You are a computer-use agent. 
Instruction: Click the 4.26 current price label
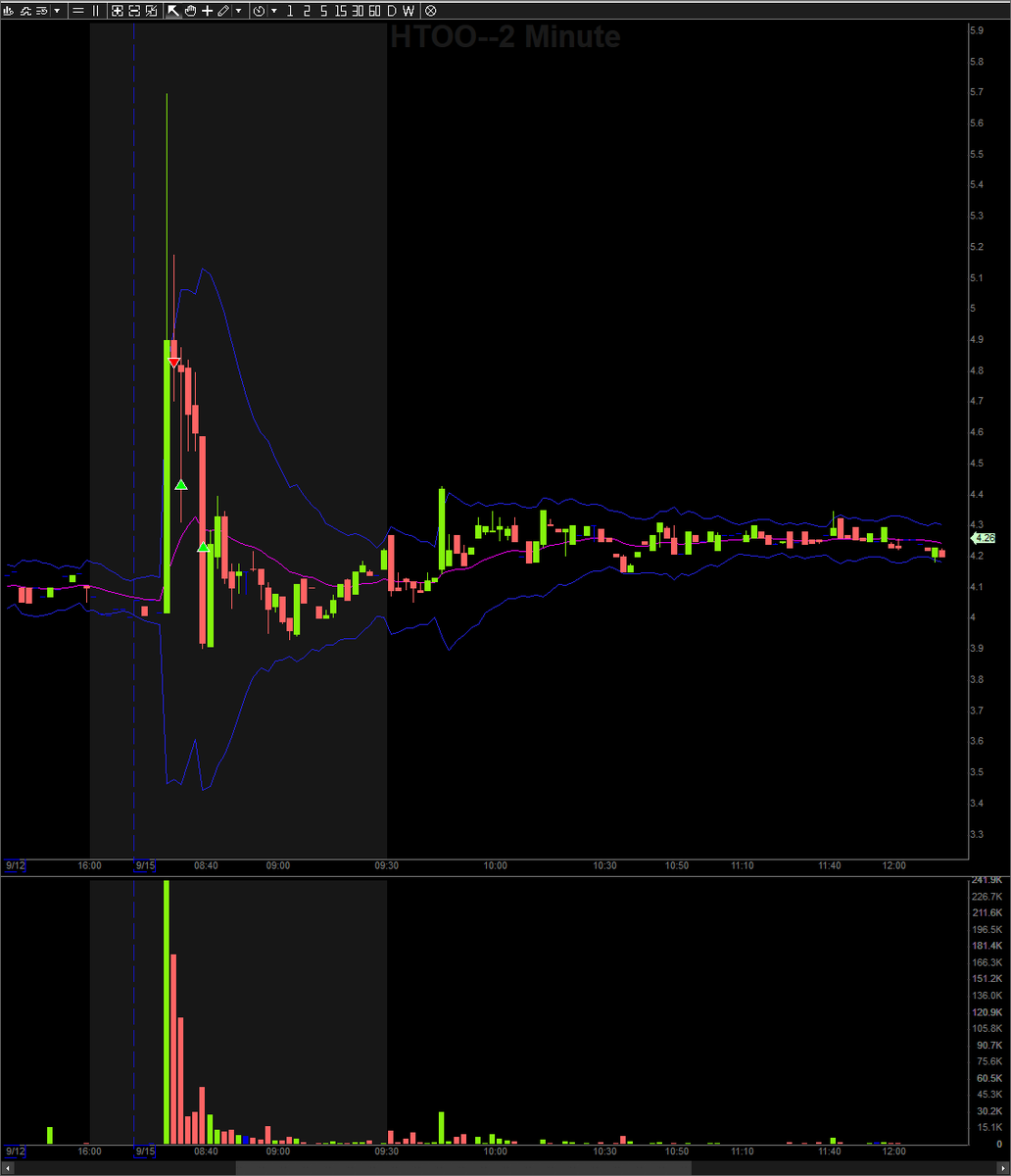click(984, 538)
